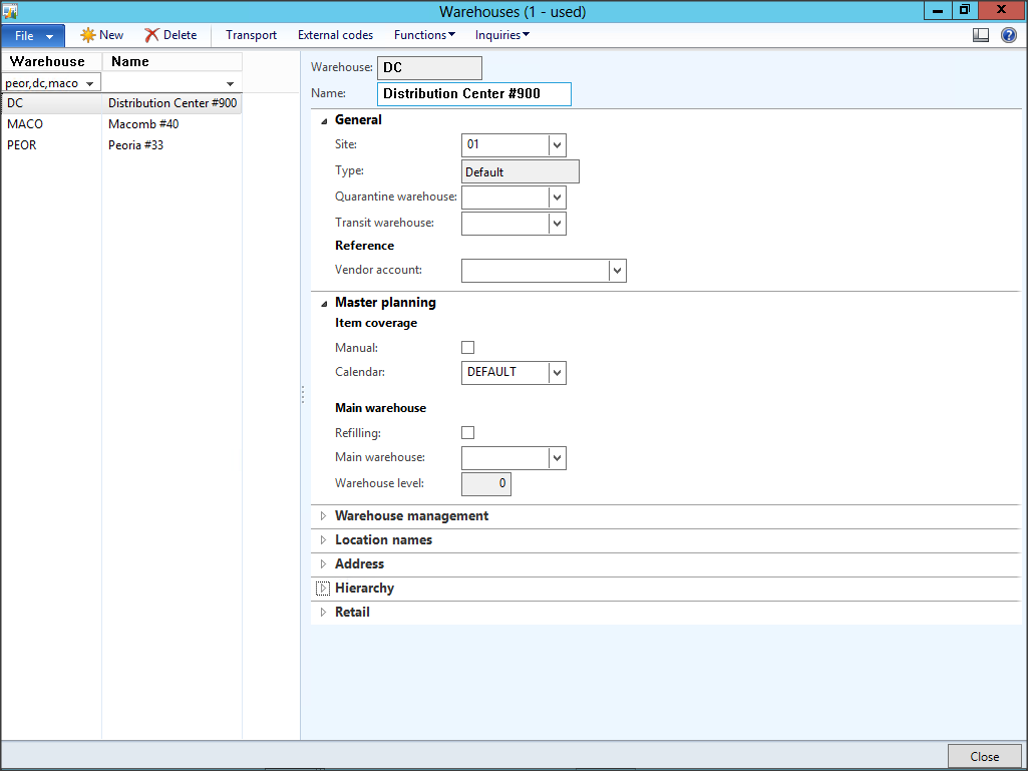Open the Calendar dropdown
This screenshot has width=1028, height=771.
click(557, 372)
